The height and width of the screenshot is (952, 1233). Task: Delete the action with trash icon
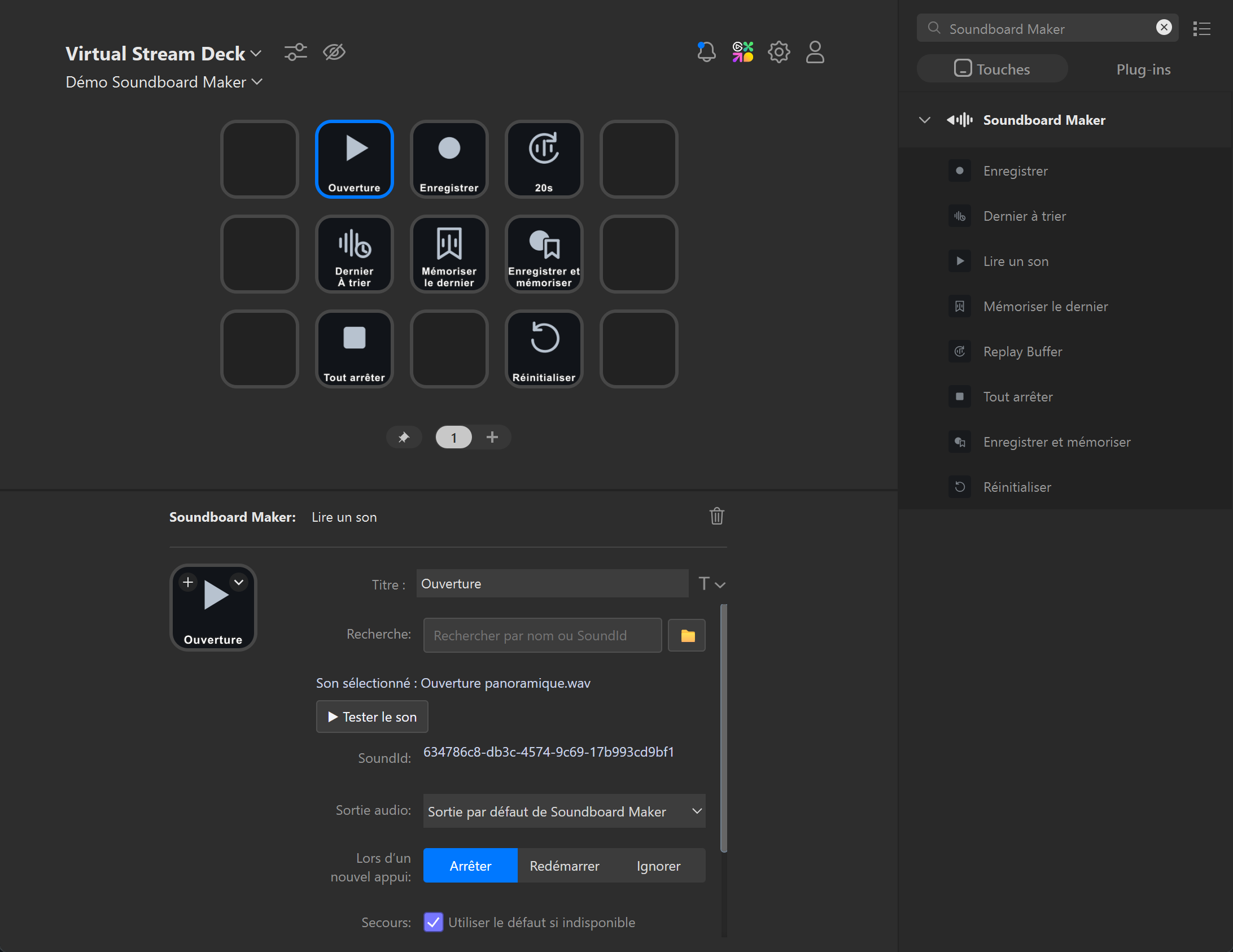click(716, 516)
